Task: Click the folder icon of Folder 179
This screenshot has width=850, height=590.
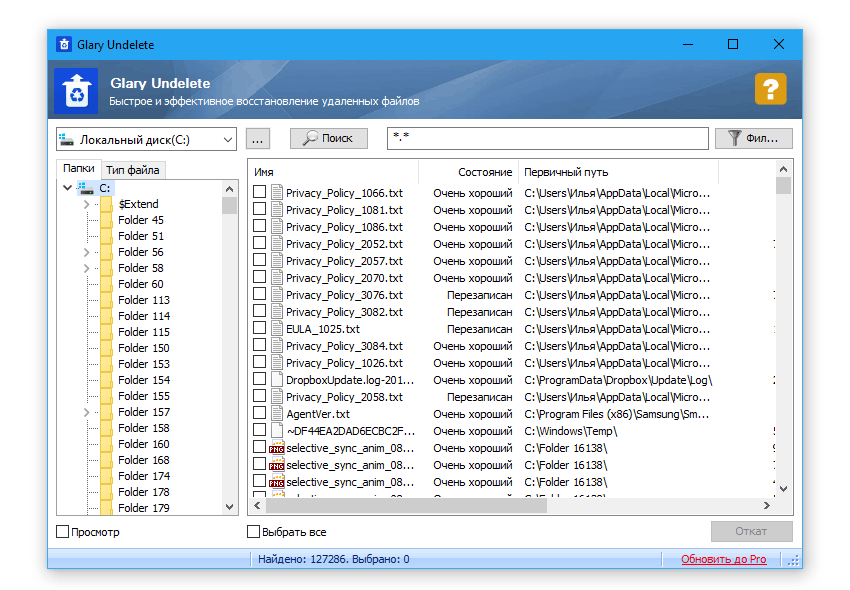Action: click(x=106, y=508)
